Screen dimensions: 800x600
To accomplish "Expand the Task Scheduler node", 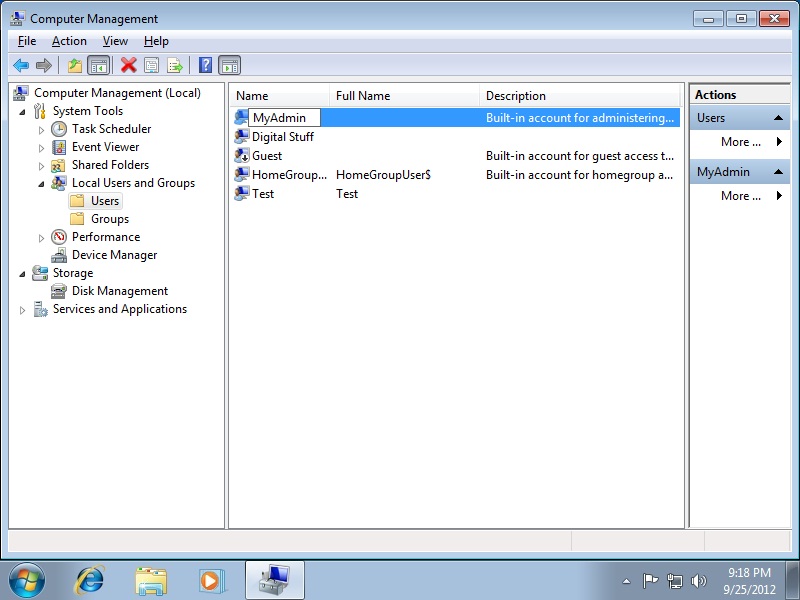I will 41,130.
